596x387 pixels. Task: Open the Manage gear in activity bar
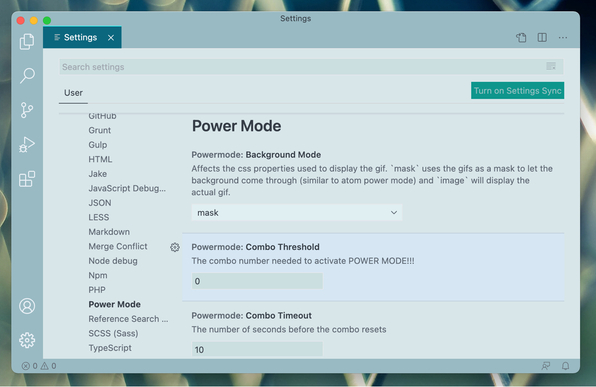(27, 340)
